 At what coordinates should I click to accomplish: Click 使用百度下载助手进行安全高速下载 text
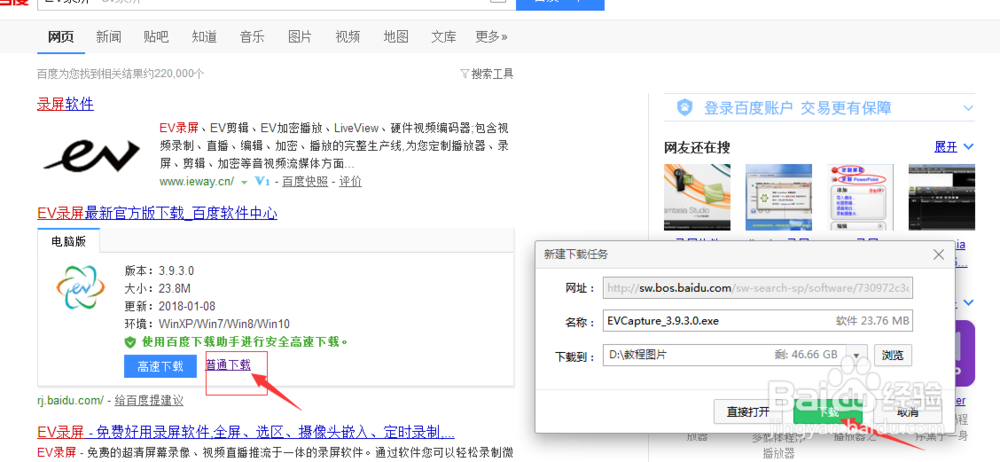coord(244,342)
